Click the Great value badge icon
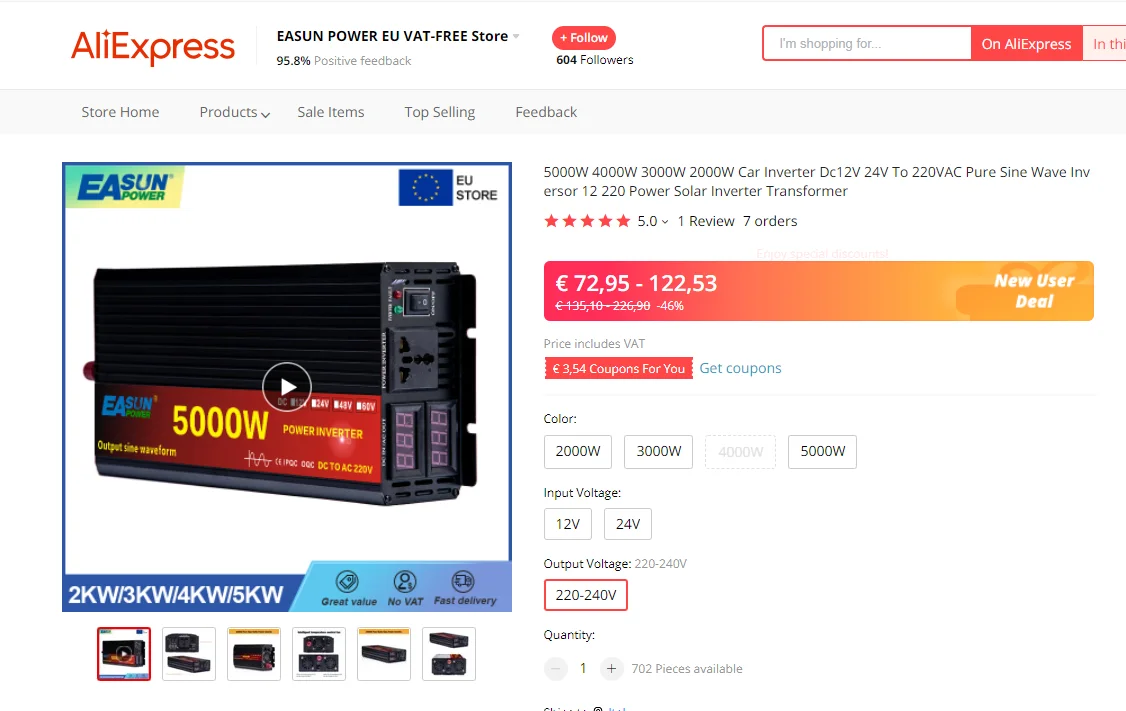The height and width of the screenshot is (711, 1126). point(348,581)
